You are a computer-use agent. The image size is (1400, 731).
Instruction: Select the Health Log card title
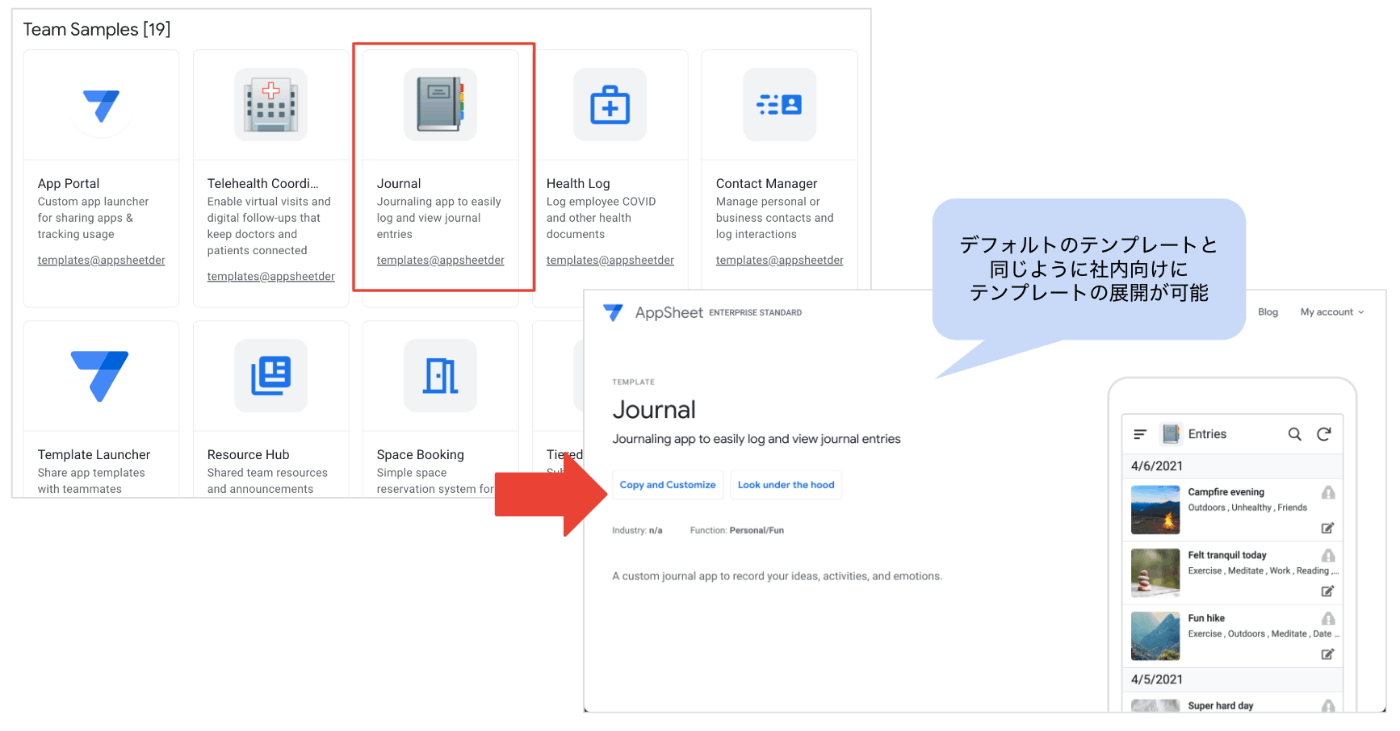tap(578, 183)
